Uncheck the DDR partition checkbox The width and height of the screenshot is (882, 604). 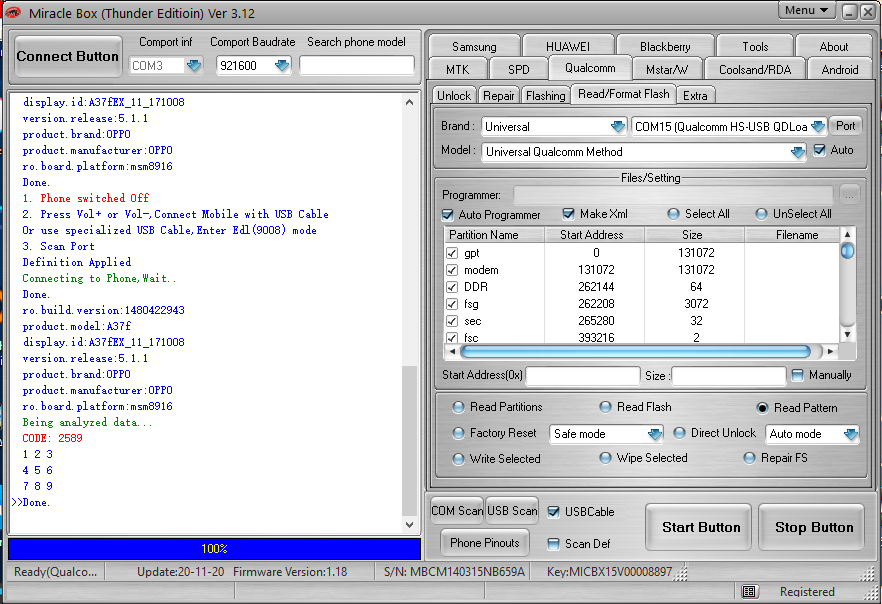452,287
